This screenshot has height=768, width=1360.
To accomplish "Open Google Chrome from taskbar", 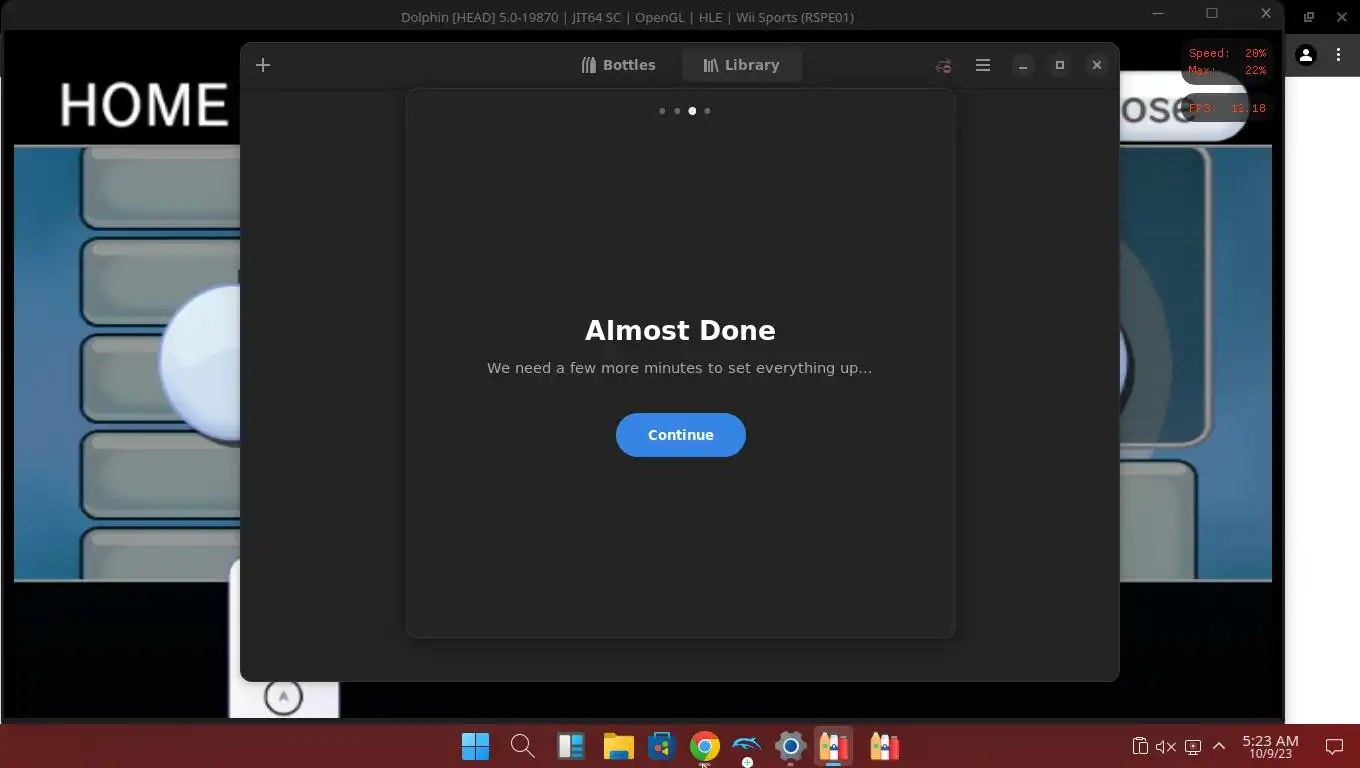I will click(704, 746).
